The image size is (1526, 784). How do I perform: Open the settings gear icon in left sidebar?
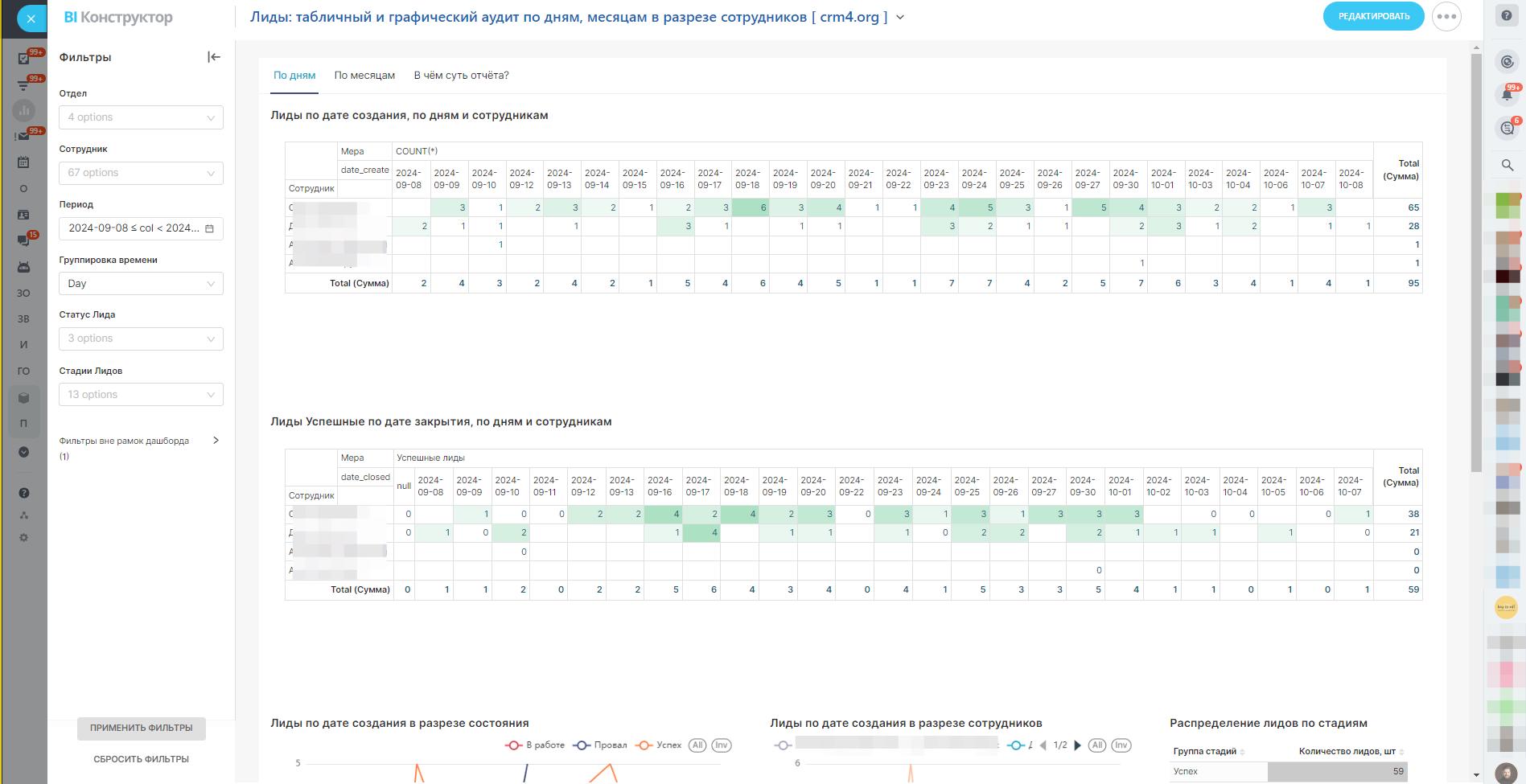[x=24, y=538]
